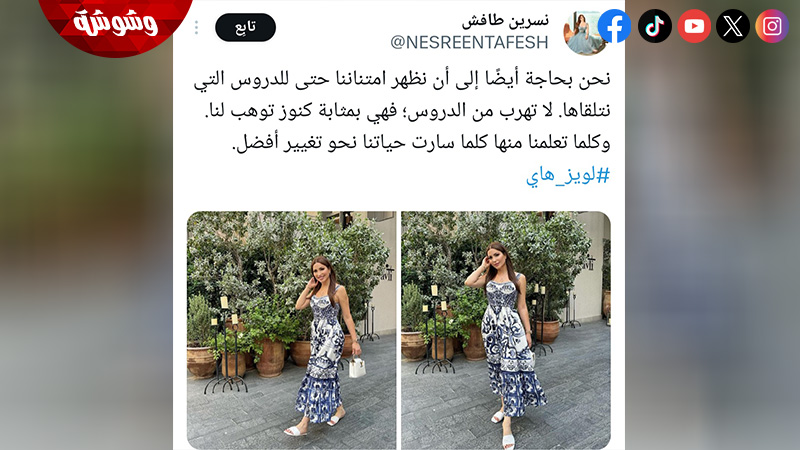Follow the account with تابع button
The height and width of the screenshot is (450, 800).
pyautogui.click(x=245, y=28)
